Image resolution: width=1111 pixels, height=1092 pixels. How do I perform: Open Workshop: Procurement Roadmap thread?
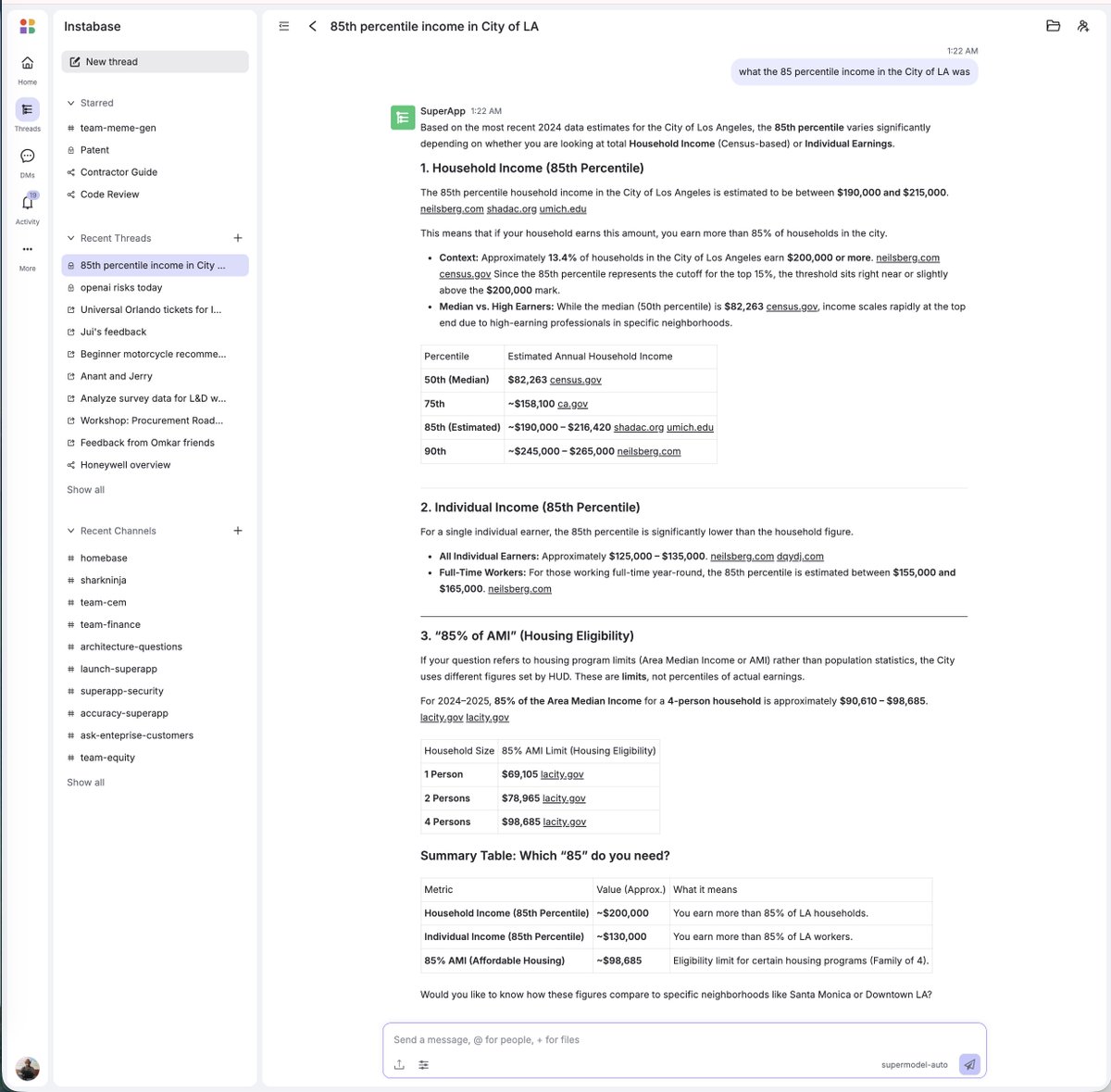coord(156,420)
